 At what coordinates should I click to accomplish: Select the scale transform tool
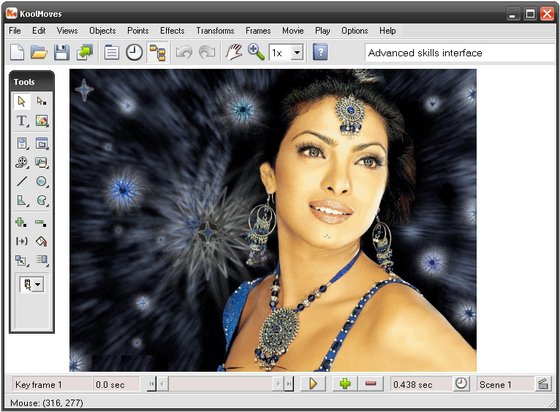[x=21, y=260]
